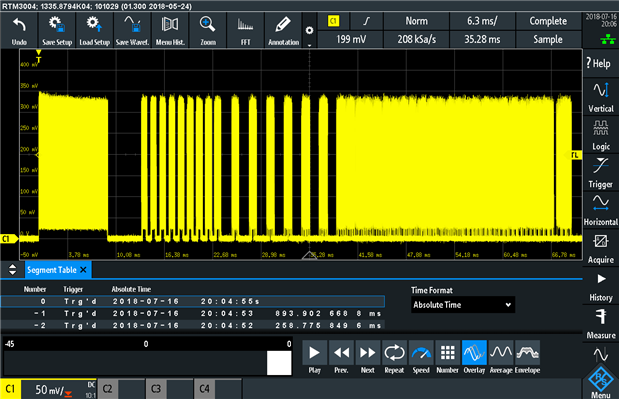Click the C1 trigger source indicator

pos(334,21)
